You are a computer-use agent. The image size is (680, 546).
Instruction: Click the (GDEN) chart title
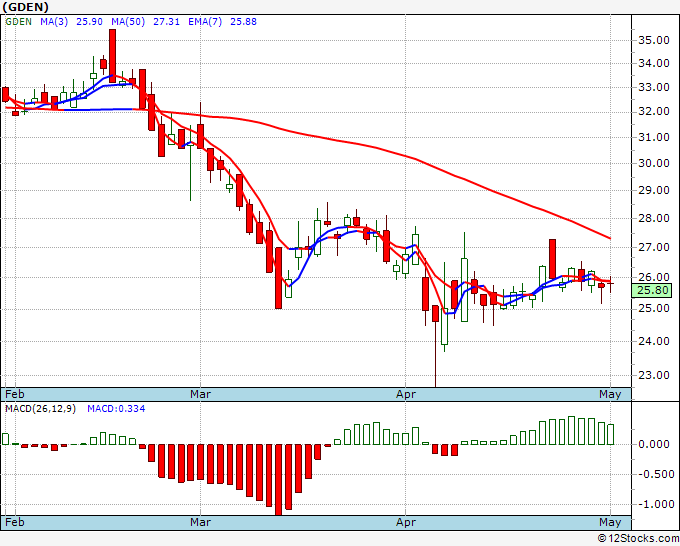(x=26, y=7)
